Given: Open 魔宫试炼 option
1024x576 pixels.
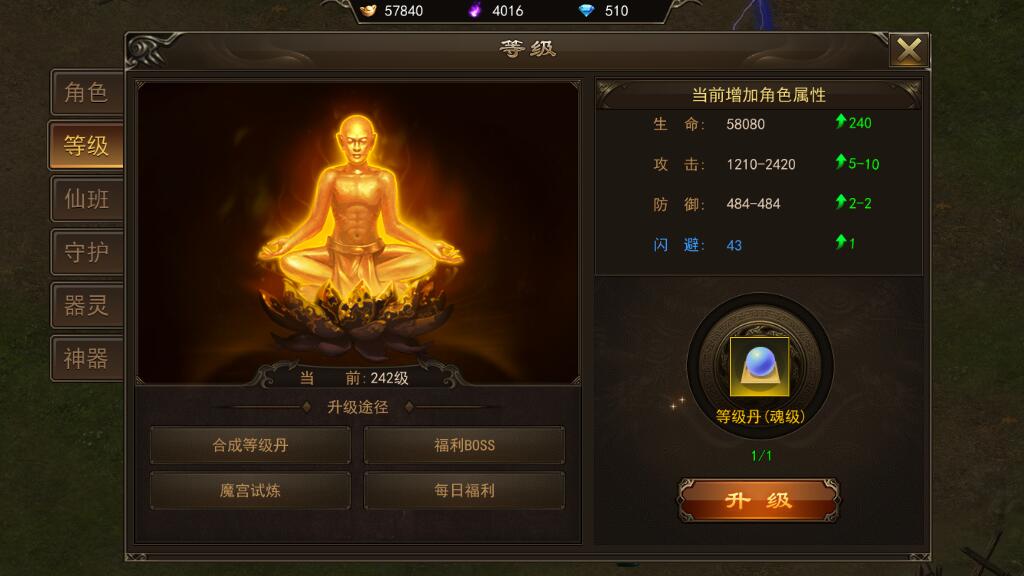Looking at the screenshot, I should click(250, 490).
